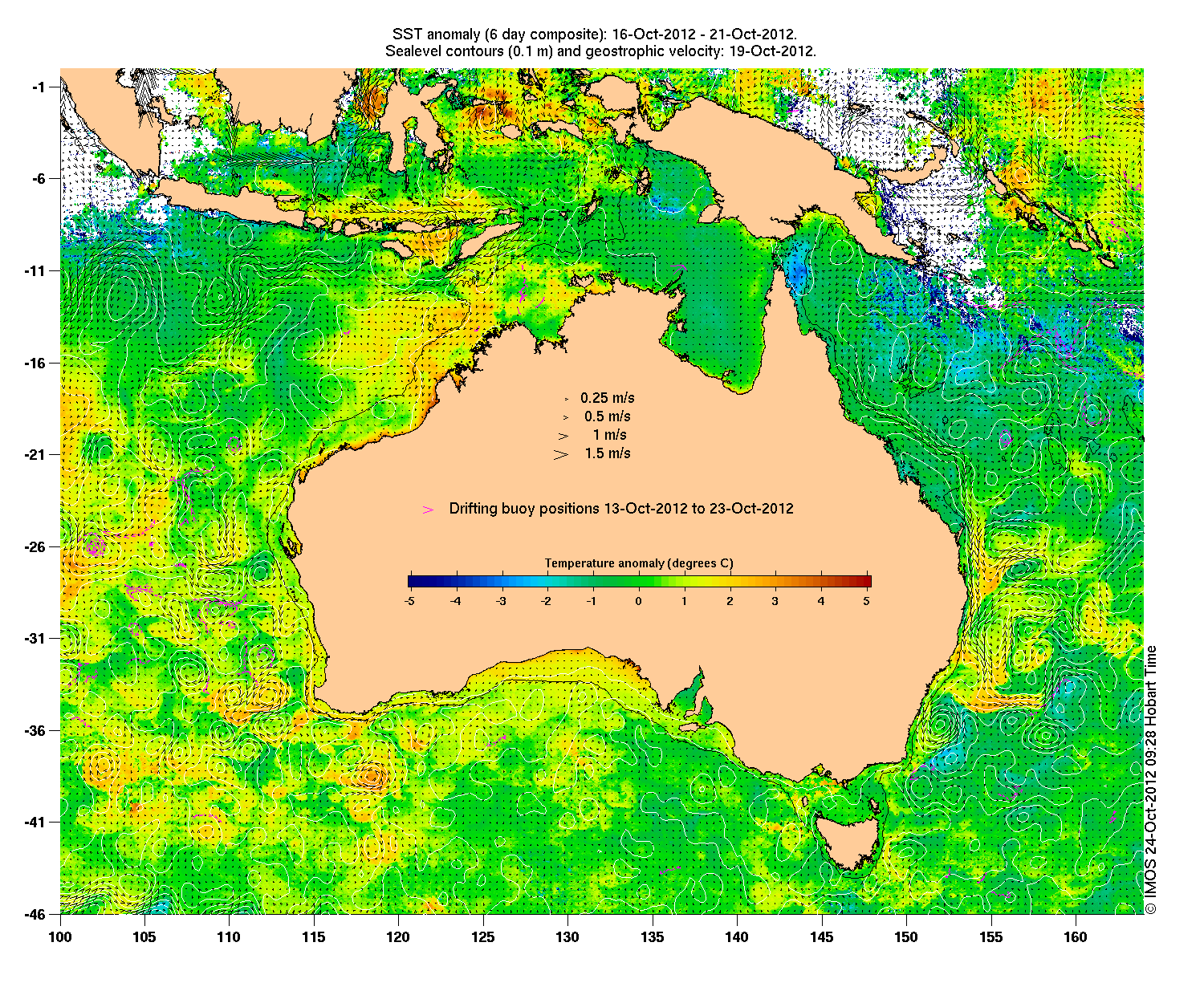Click the "140" longitude axis label
The height and width of the screenshot is (983, 1204).
[737, 937]
